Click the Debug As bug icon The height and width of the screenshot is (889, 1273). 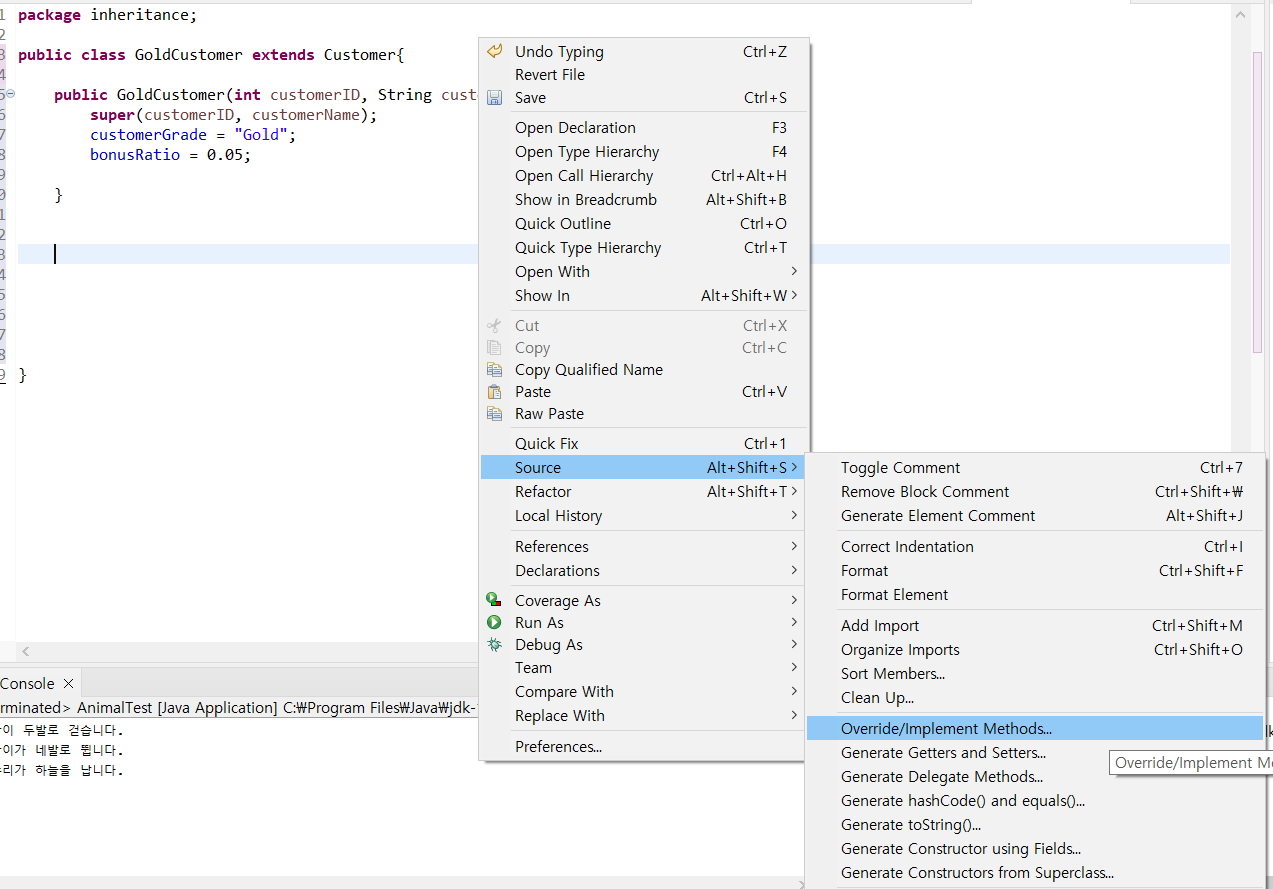[x=494, y=645]
